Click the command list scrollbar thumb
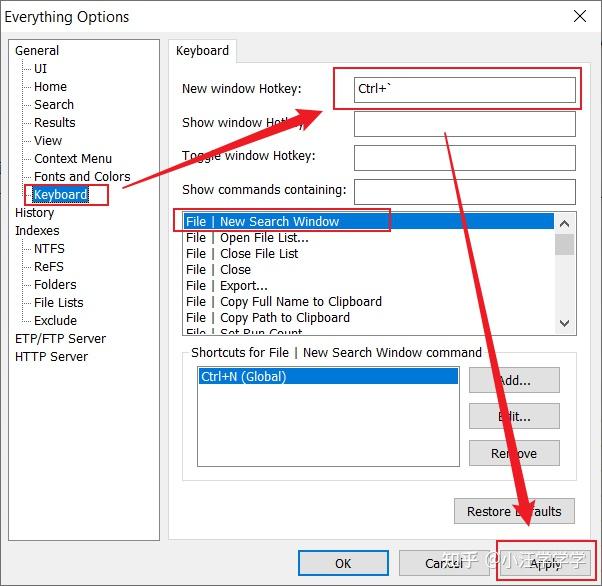 pos(564,244)
